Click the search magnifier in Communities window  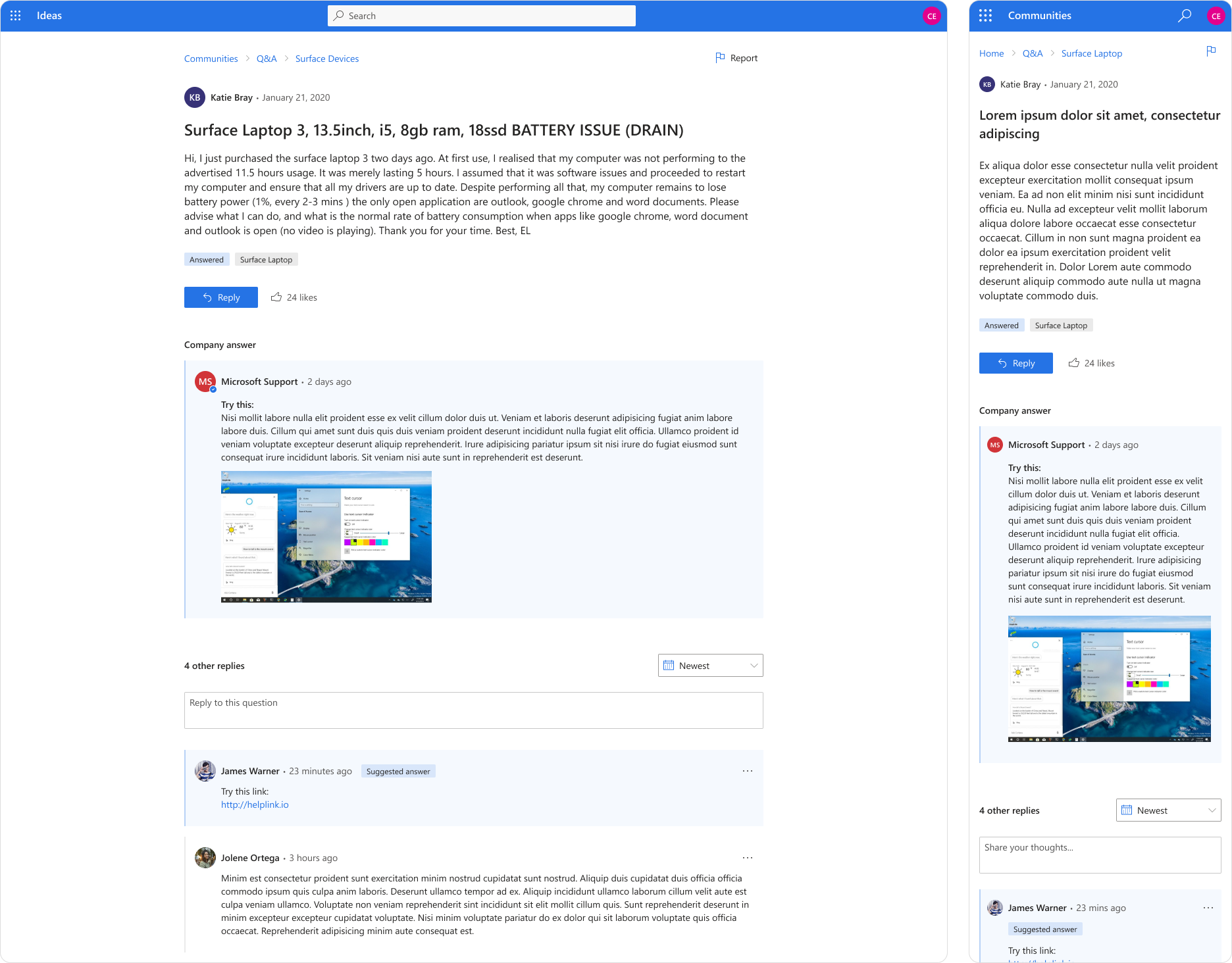click(1185, 16)
